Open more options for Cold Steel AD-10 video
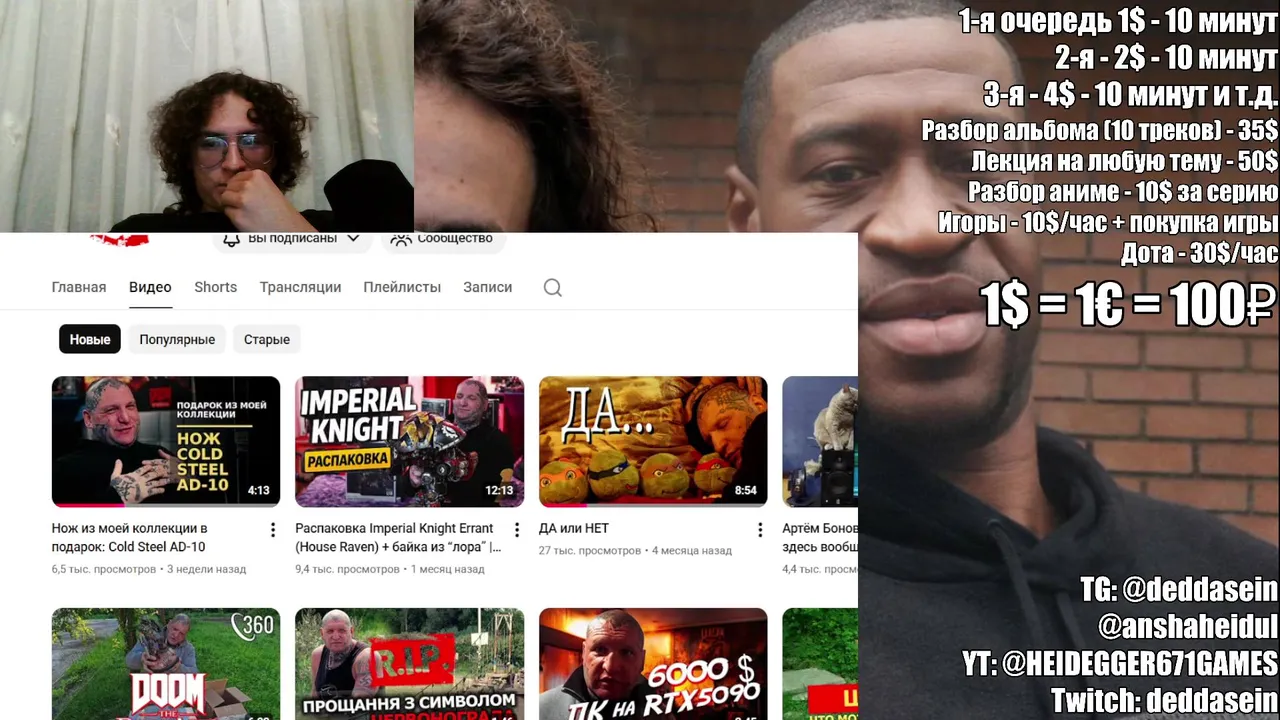1280x720 pixels. pos(272,530)
